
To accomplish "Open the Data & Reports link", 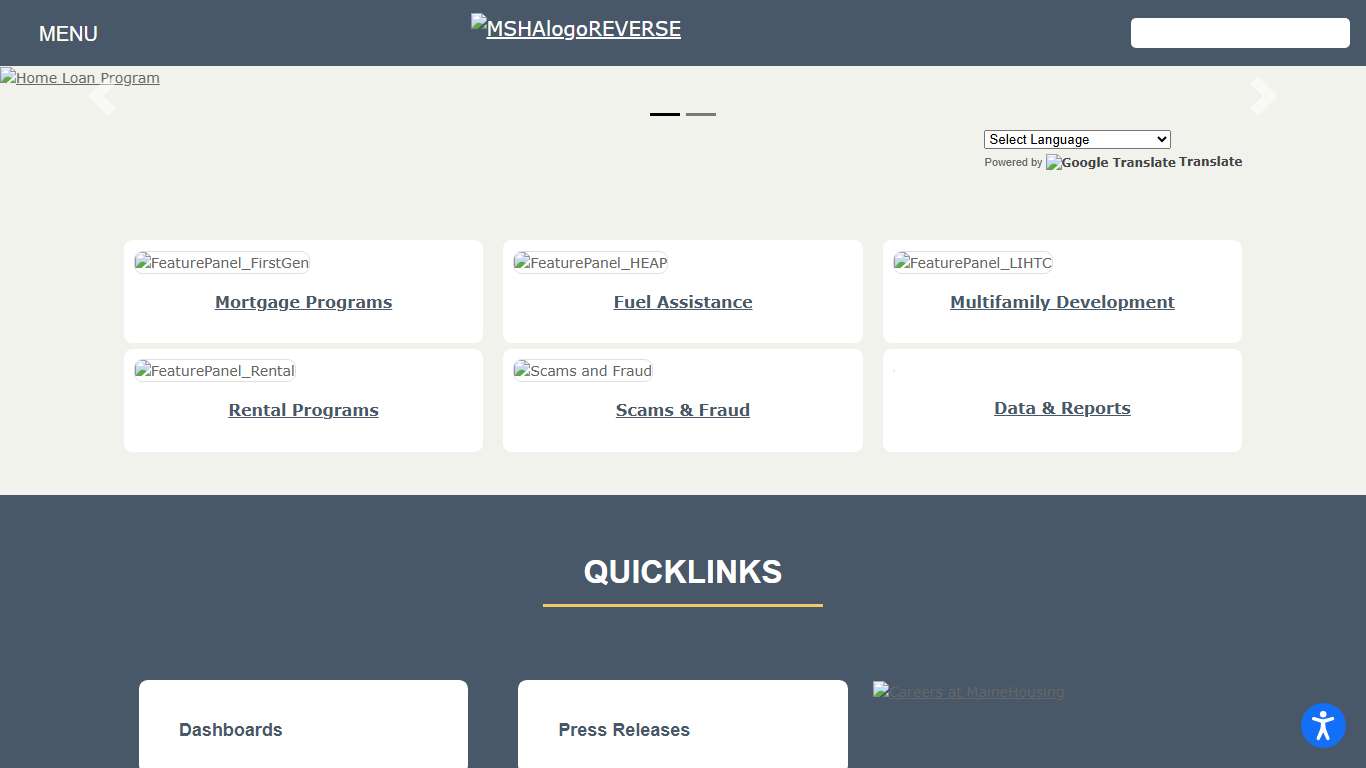I will click(1062, 408).
